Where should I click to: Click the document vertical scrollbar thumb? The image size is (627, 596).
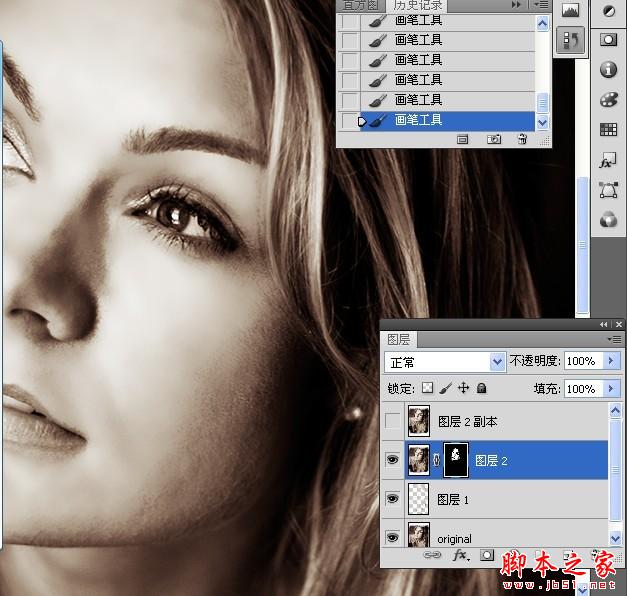coord(583,244)
